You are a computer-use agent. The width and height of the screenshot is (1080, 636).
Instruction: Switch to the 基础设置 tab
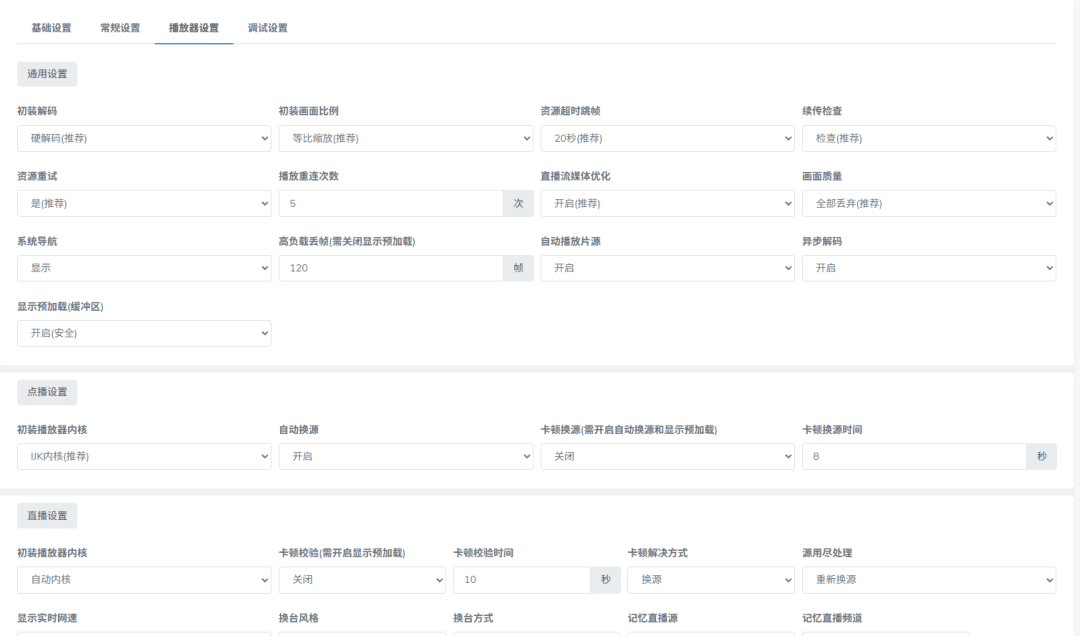(51, 28)
